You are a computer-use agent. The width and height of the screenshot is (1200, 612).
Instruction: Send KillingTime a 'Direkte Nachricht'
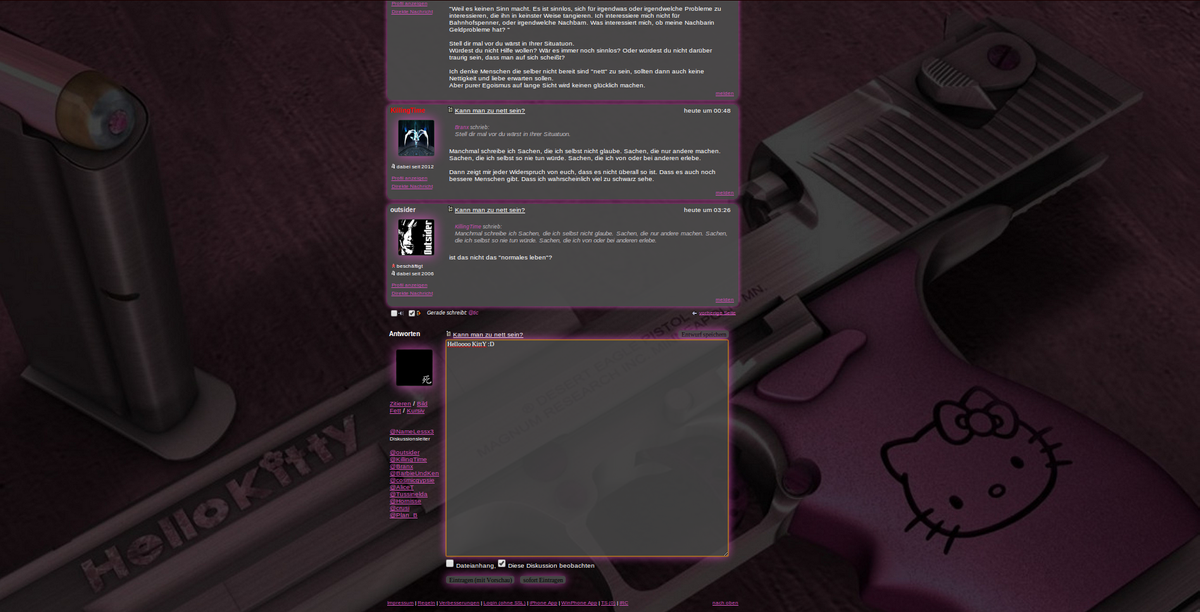point(412,186)
